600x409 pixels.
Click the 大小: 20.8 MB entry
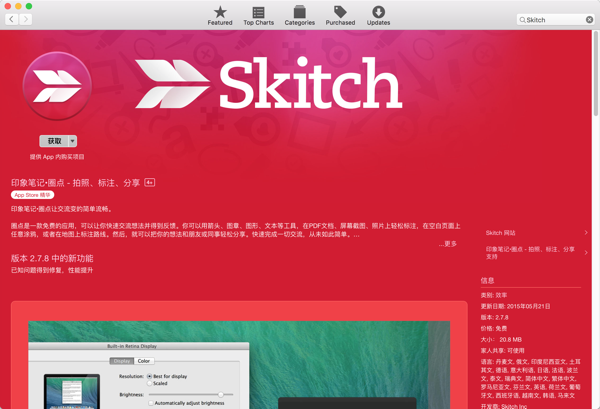[x=501, y=340]
